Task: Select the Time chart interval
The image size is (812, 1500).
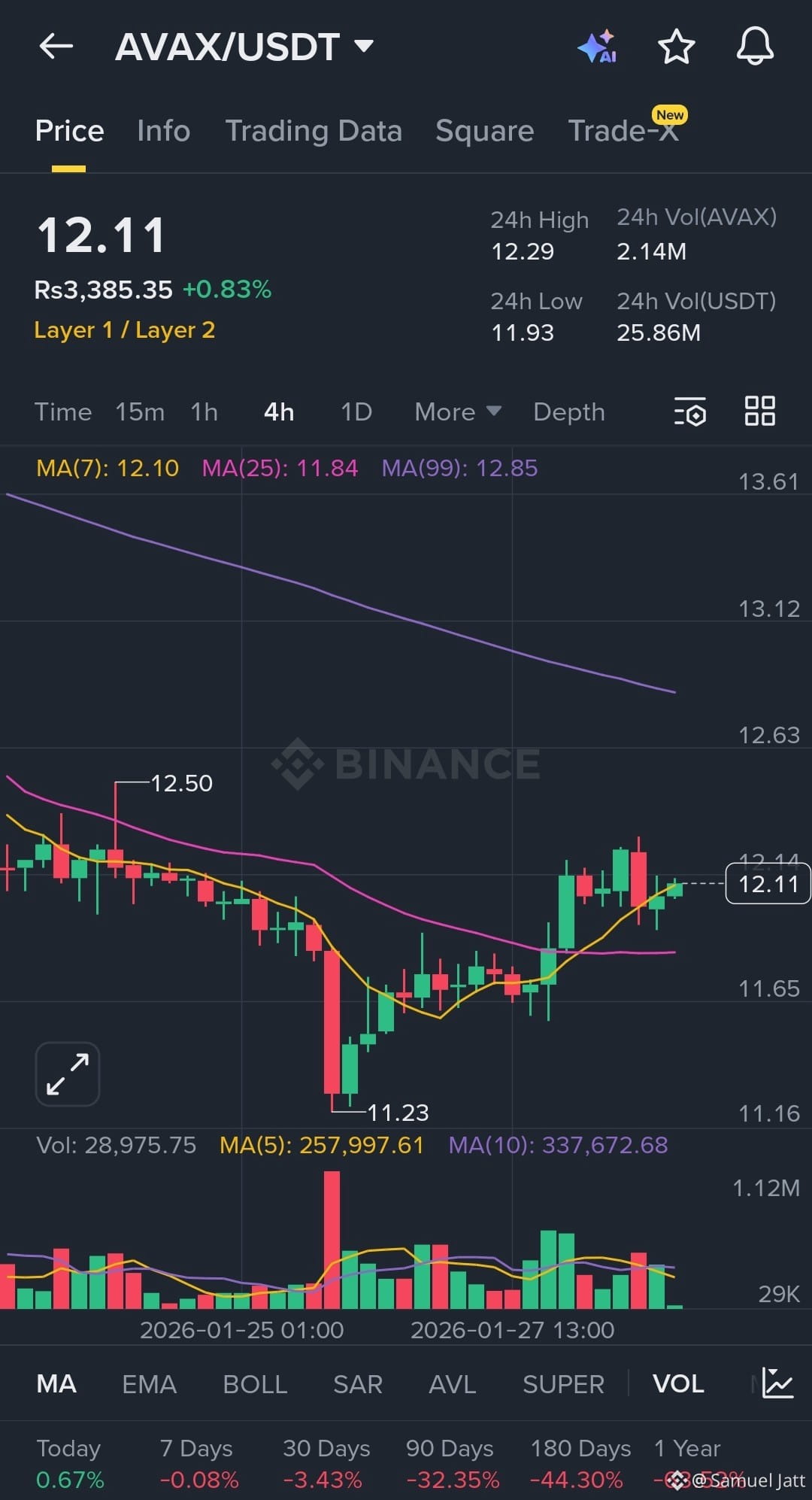Action: [63, 411]
